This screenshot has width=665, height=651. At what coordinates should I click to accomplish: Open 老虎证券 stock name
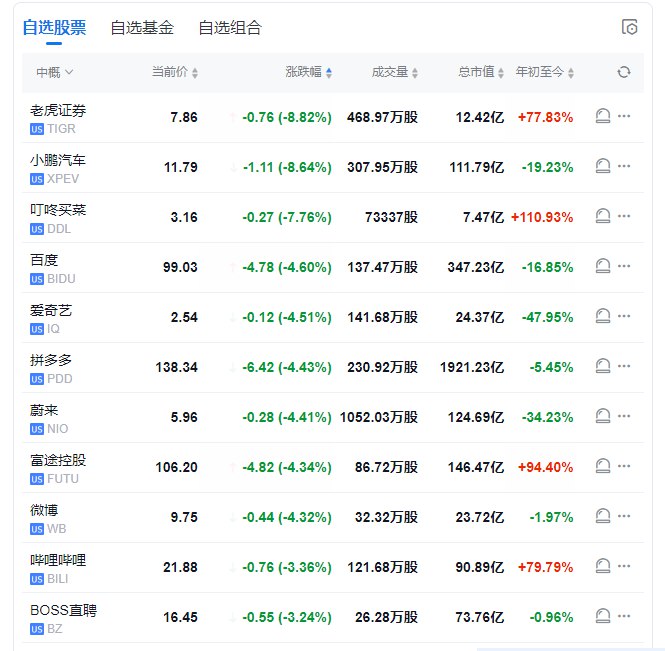pos(58,110)
